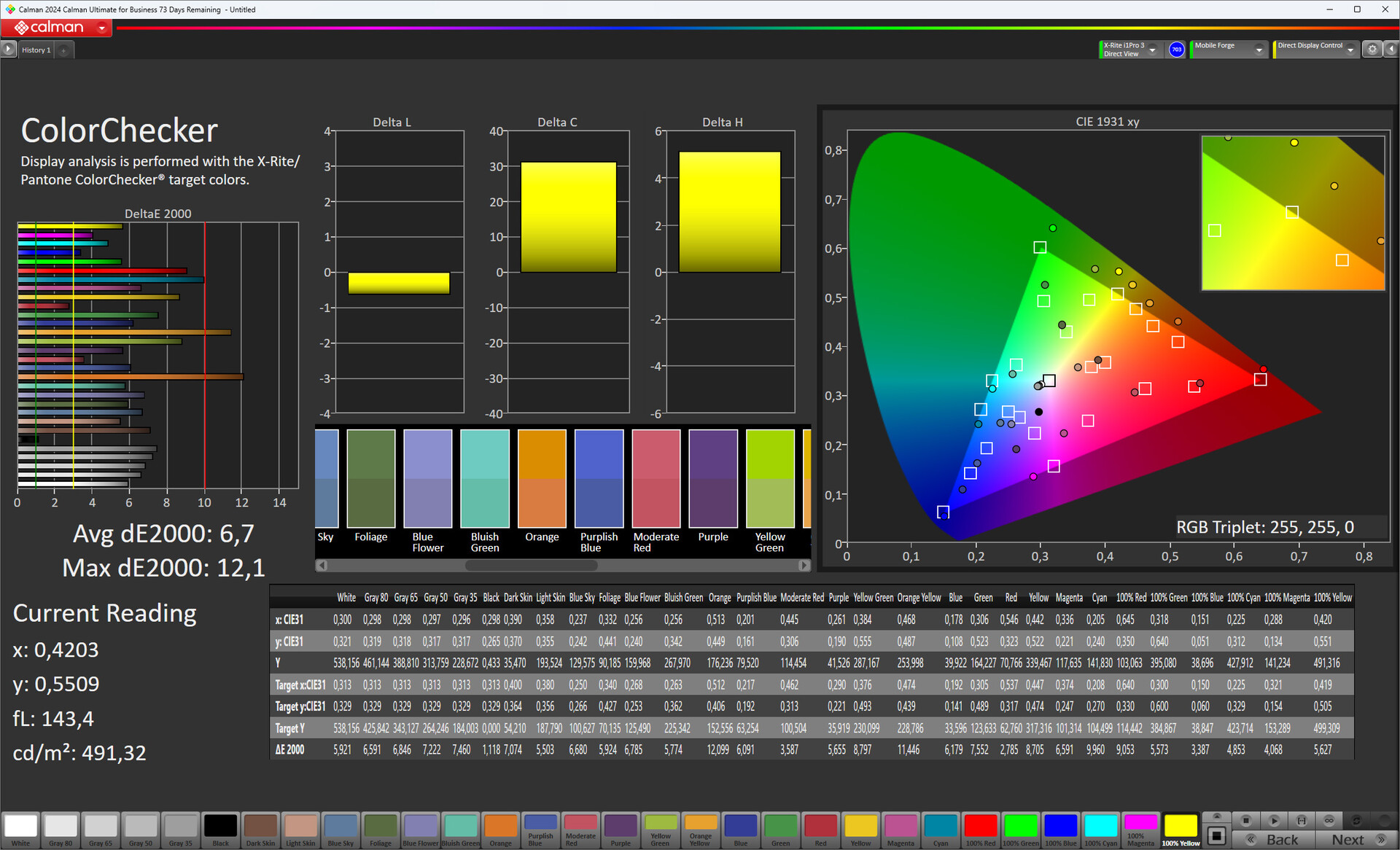Expand the Calman menu dropdown arrow

click(102, 28)
